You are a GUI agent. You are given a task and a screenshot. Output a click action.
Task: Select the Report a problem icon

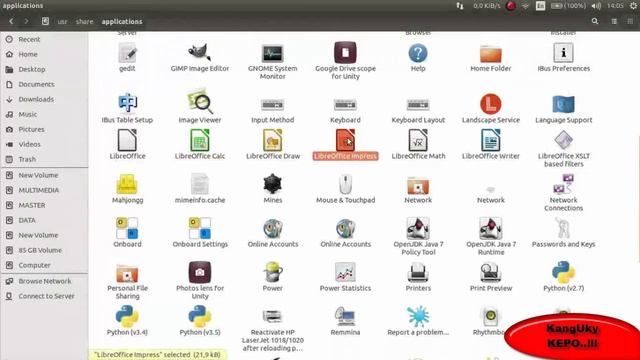click(418, 317)
